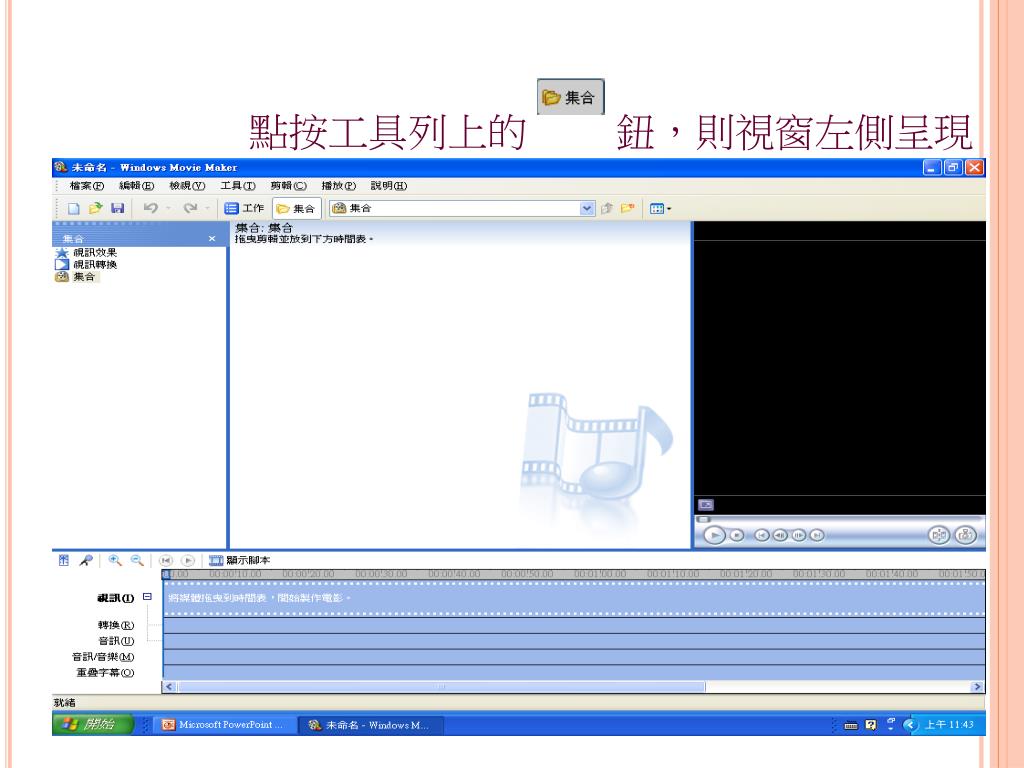The image size is (1024, 768).
Task: Click the Forward button in preview monitor
Action: click(x=816, y=536)
